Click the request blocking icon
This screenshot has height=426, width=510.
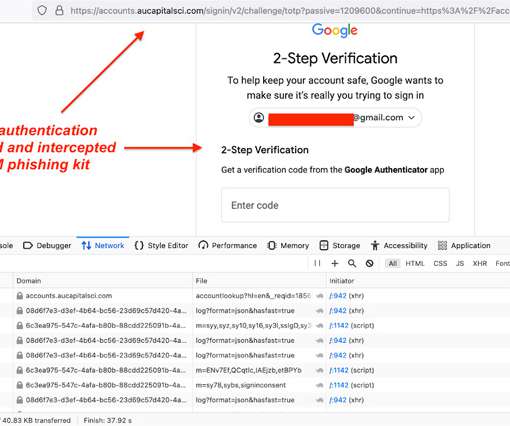click(369, 263)
